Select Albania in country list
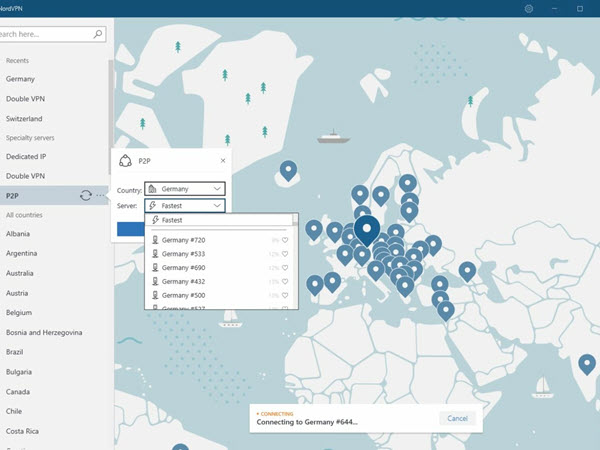 [18, 234]
